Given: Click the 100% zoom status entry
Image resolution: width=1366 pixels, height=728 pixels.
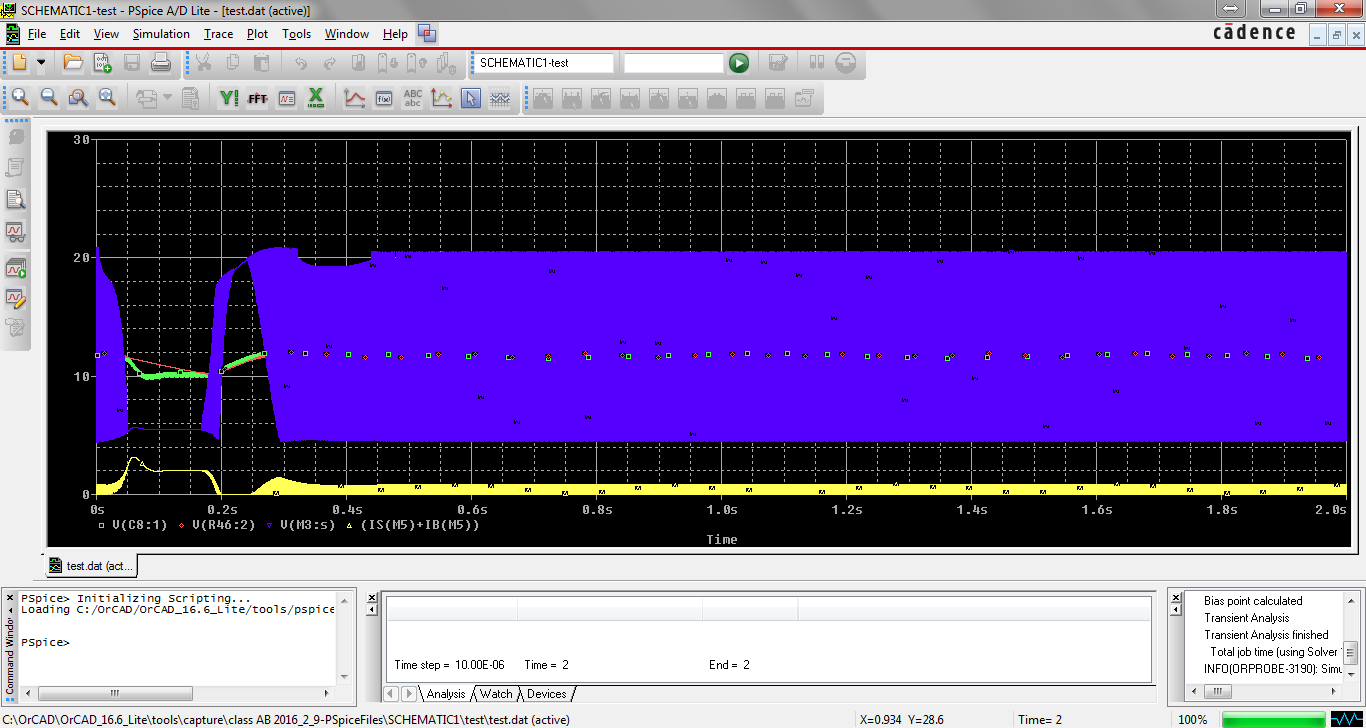Looking at the screenshot, I should [x=1192, y=720].
